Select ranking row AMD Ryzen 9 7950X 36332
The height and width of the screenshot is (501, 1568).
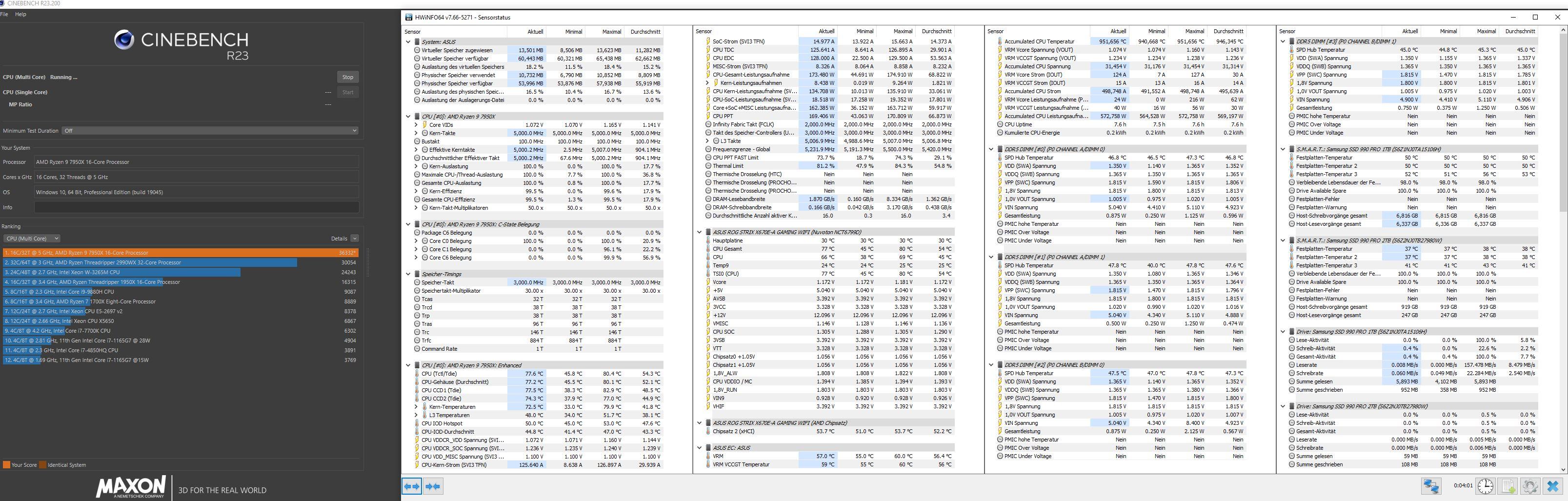tap(180, 253)
